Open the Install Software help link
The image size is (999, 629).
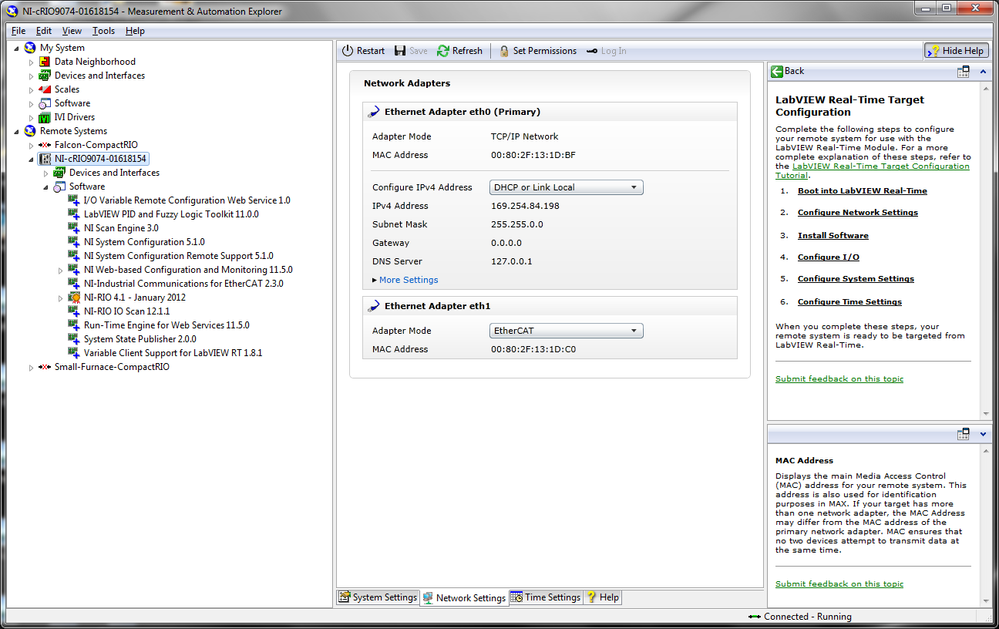point(833,235)
